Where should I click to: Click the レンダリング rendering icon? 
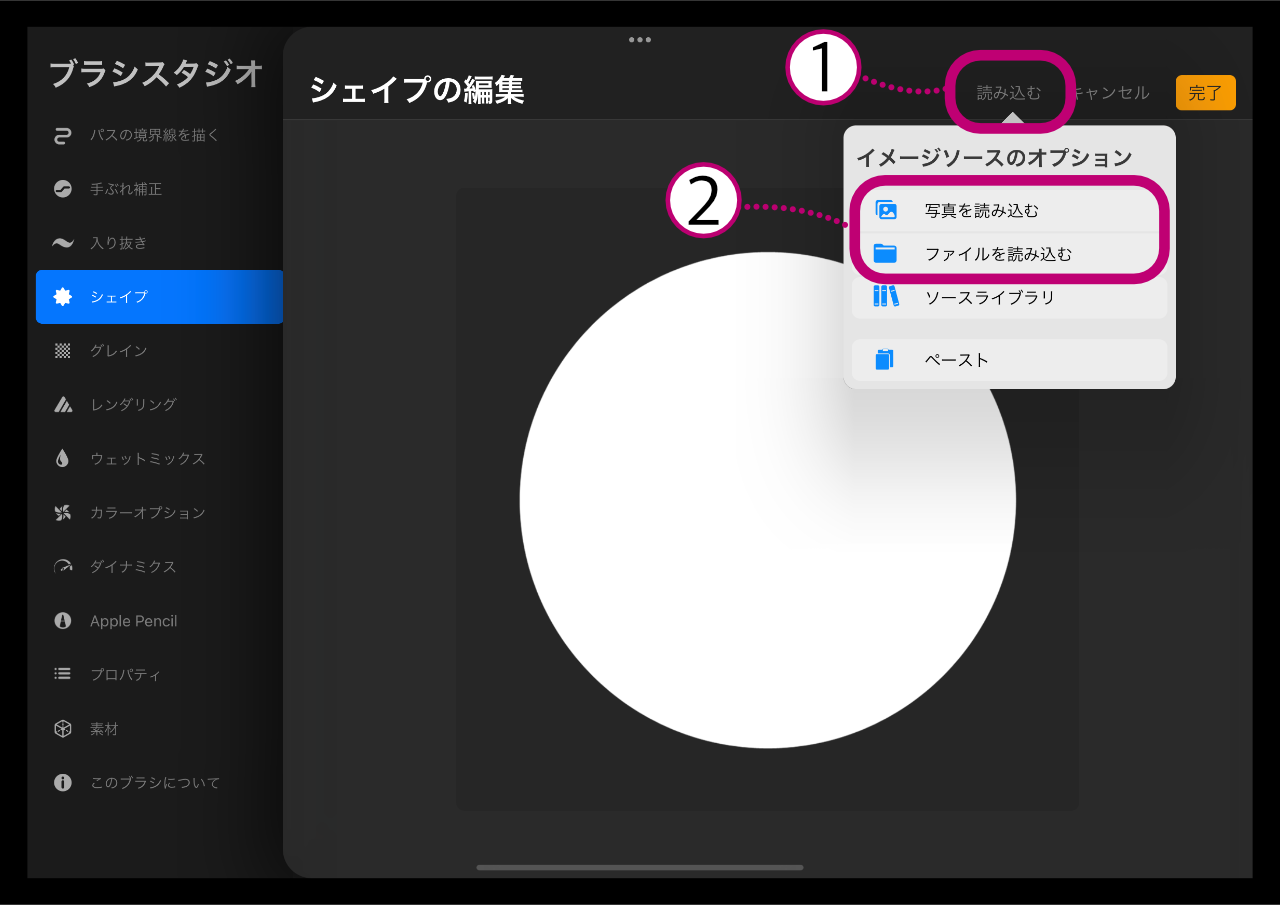click(63, 405)
